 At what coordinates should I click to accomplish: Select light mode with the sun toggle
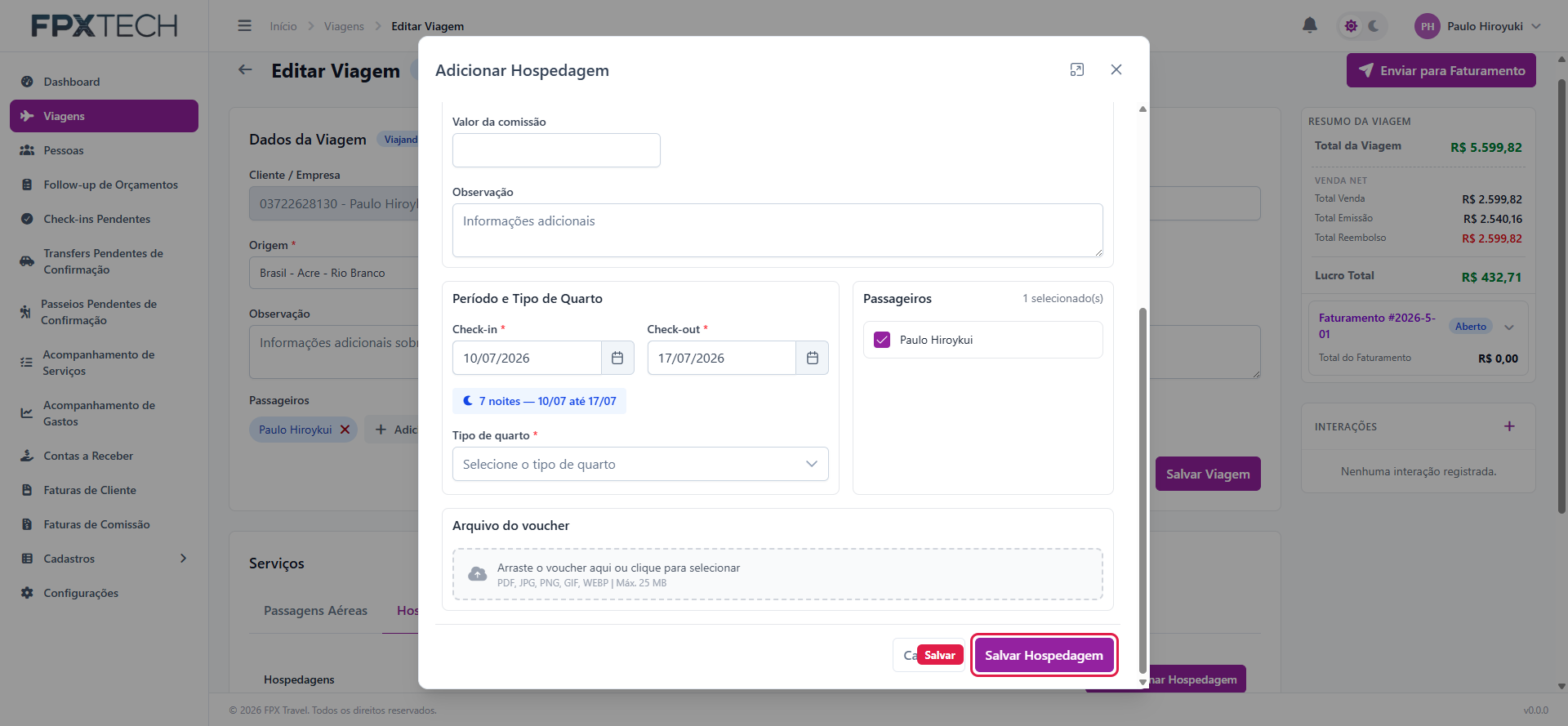[1351, 26]
